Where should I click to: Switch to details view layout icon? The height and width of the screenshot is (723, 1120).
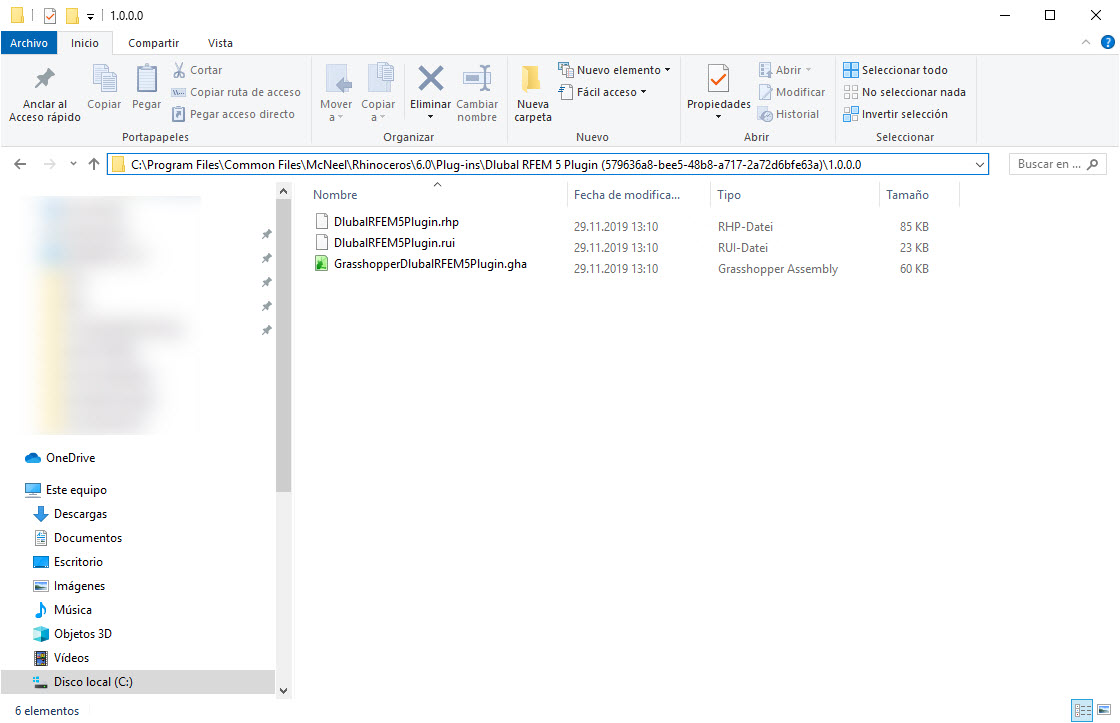tap(1082, 710)
